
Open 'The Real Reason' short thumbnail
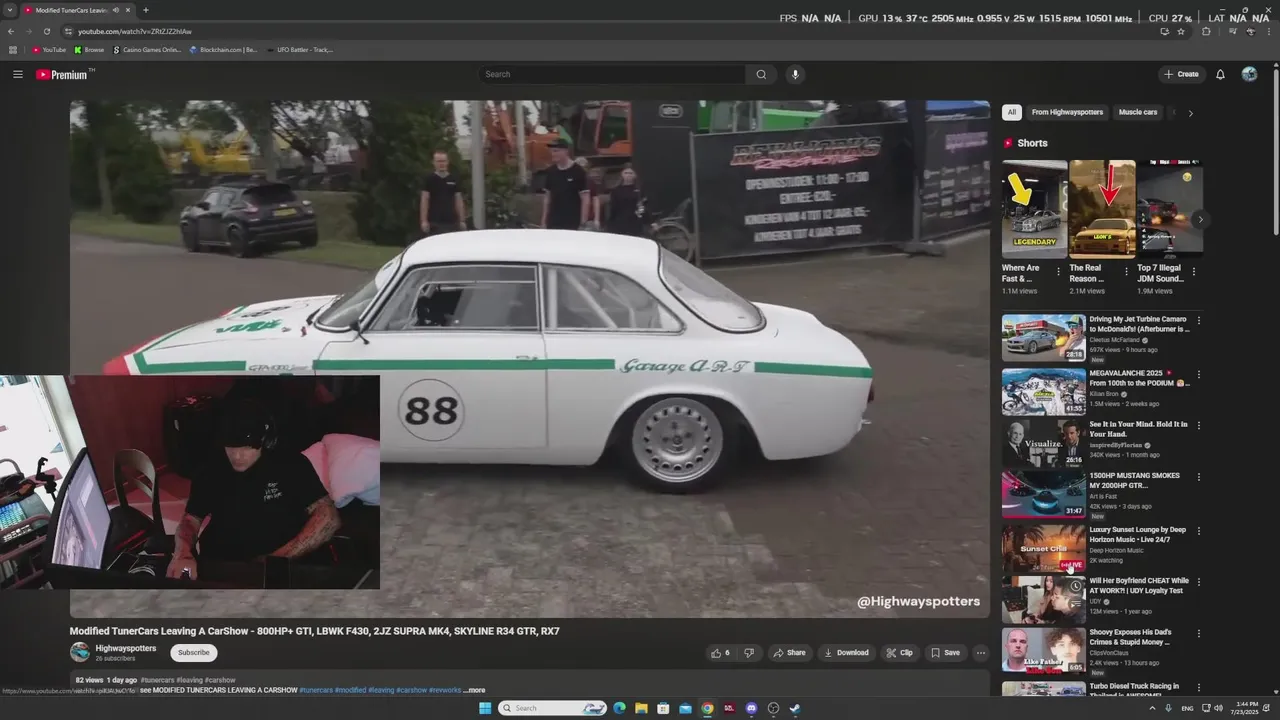[1102, 209]
